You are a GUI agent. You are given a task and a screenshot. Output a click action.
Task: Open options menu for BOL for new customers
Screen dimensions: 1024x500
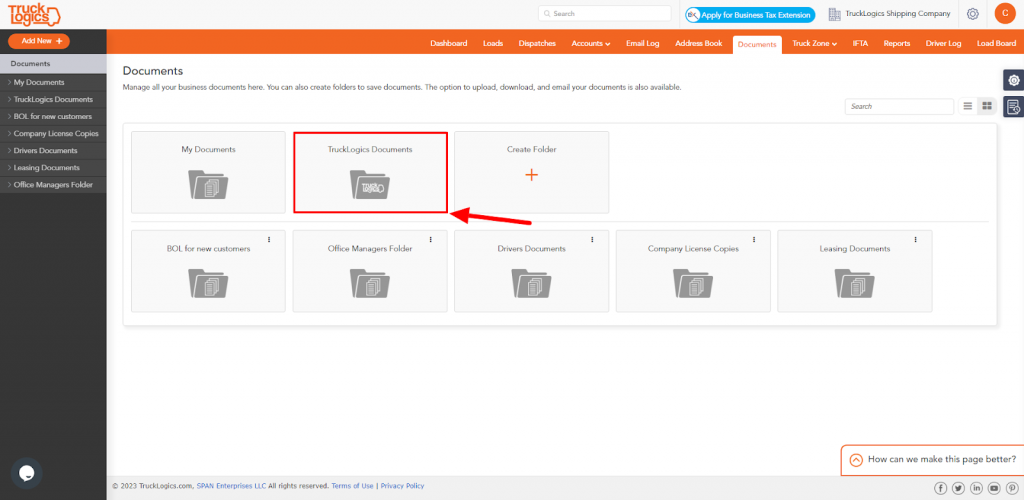268,240
